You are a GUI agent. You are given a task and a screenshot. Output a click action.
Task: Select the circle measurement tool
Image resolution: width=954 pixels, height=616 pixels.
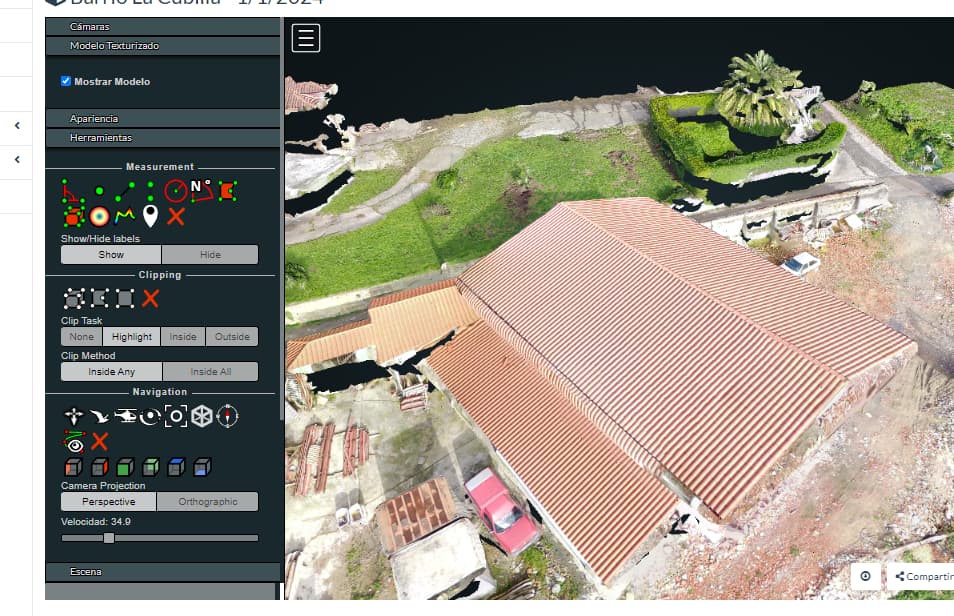[x=177, y=189]
